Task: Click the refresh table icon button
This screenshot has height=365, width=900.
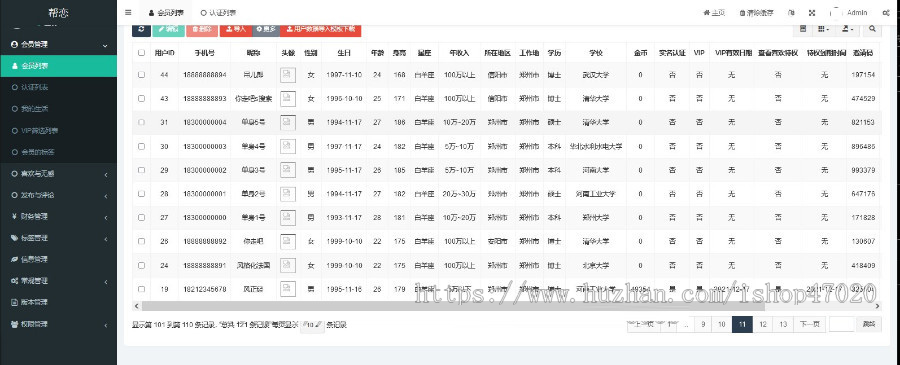Action: (141, 29)
